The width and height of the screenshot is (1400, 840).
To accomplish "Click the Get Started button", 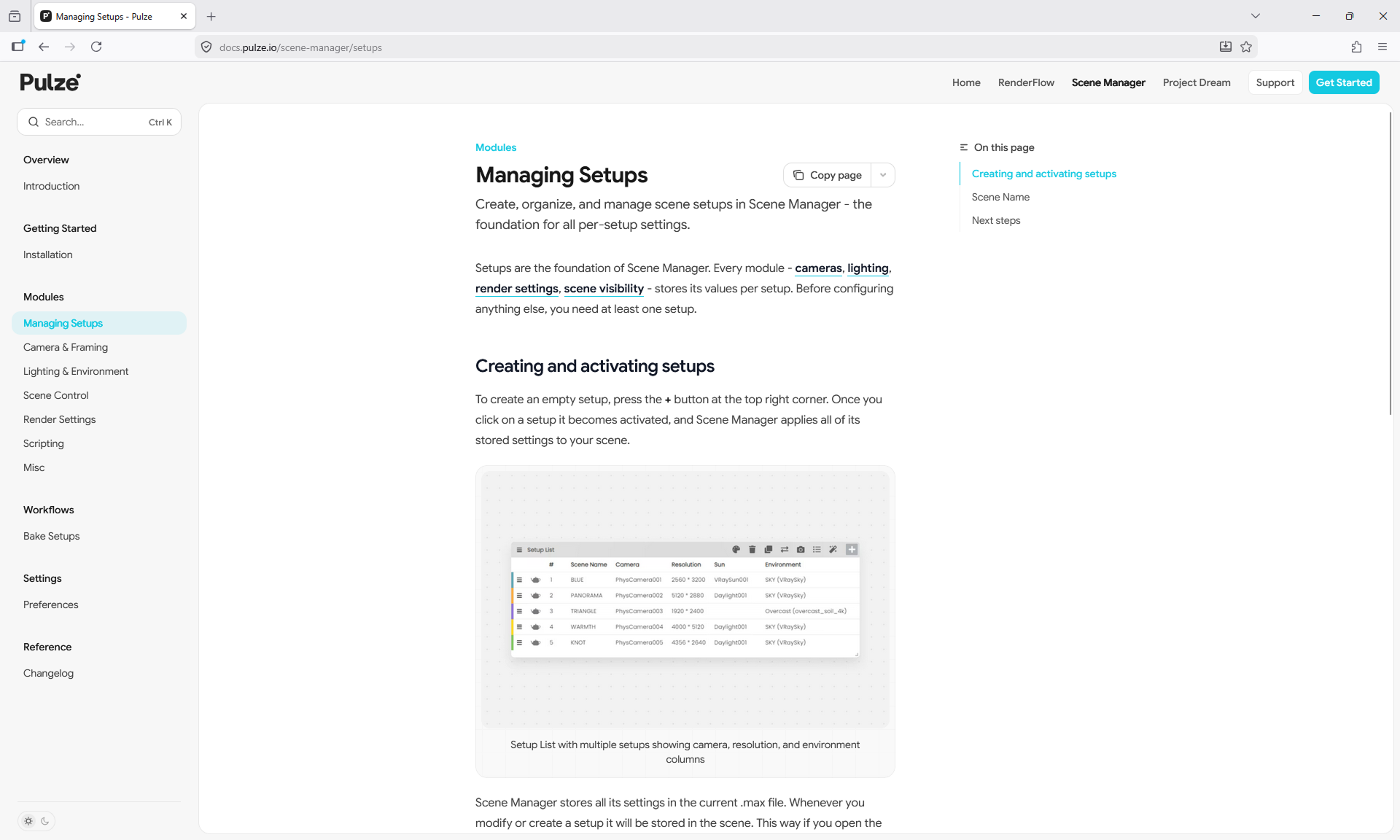I will (1344, 82).
